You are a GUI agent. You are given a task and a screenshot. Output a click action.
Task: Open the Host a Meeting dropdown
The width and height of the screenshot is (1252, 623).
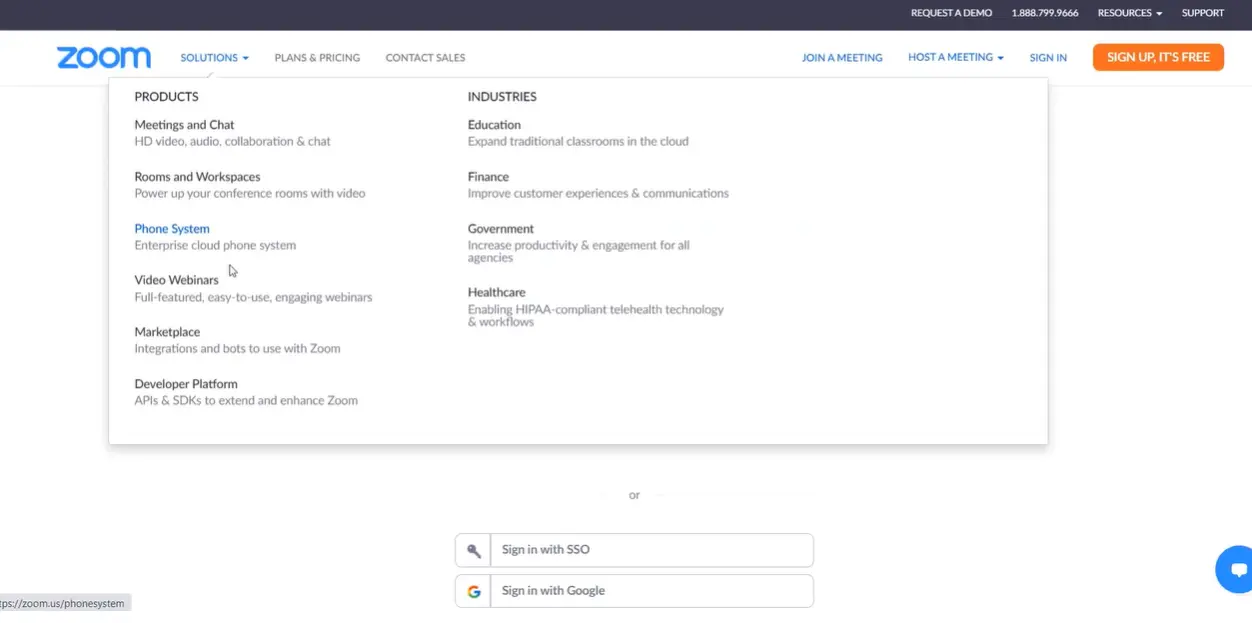[x=955, y=58]
